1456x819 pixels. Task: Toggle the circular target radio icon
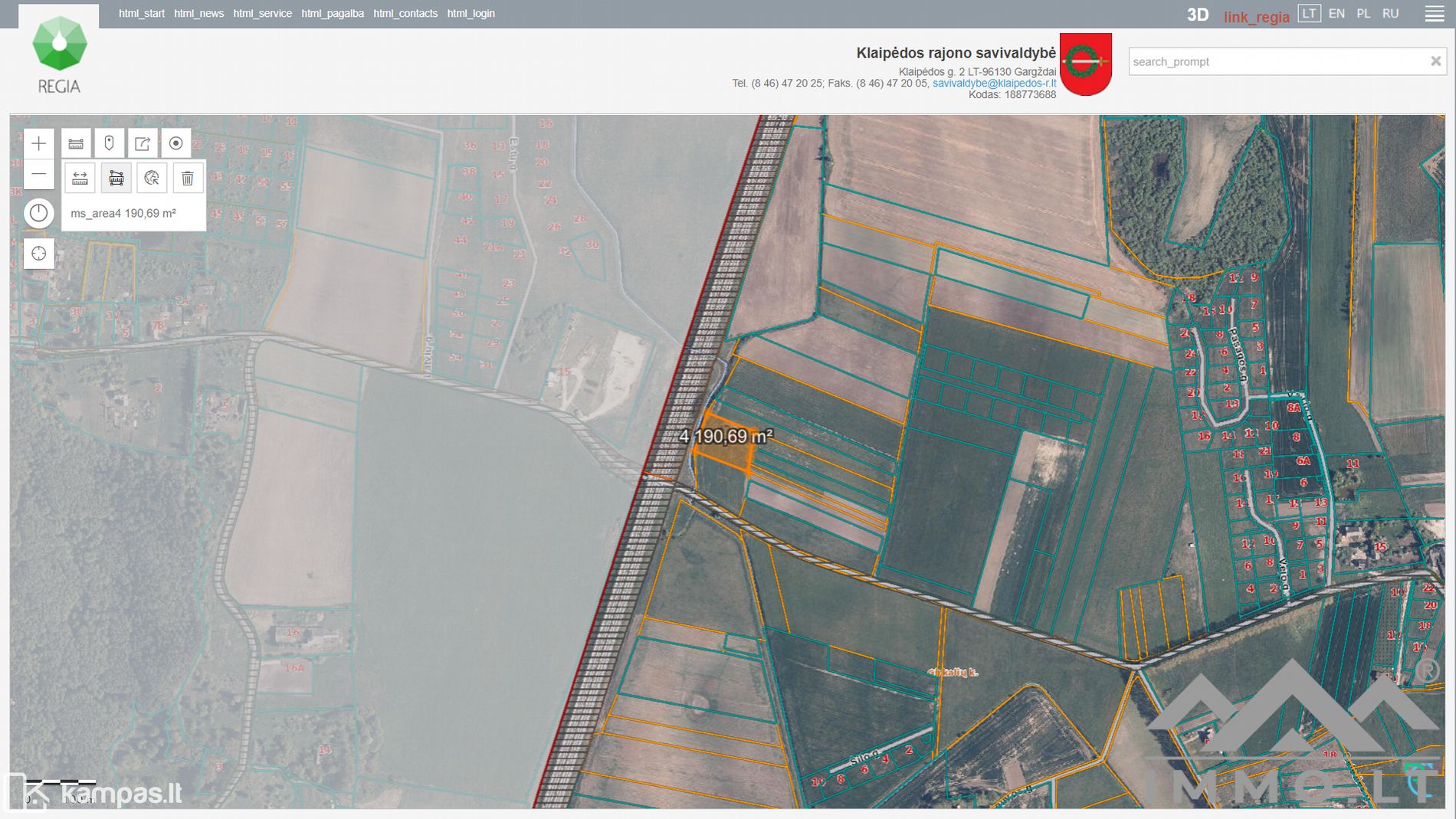click(x=175, y=143)
